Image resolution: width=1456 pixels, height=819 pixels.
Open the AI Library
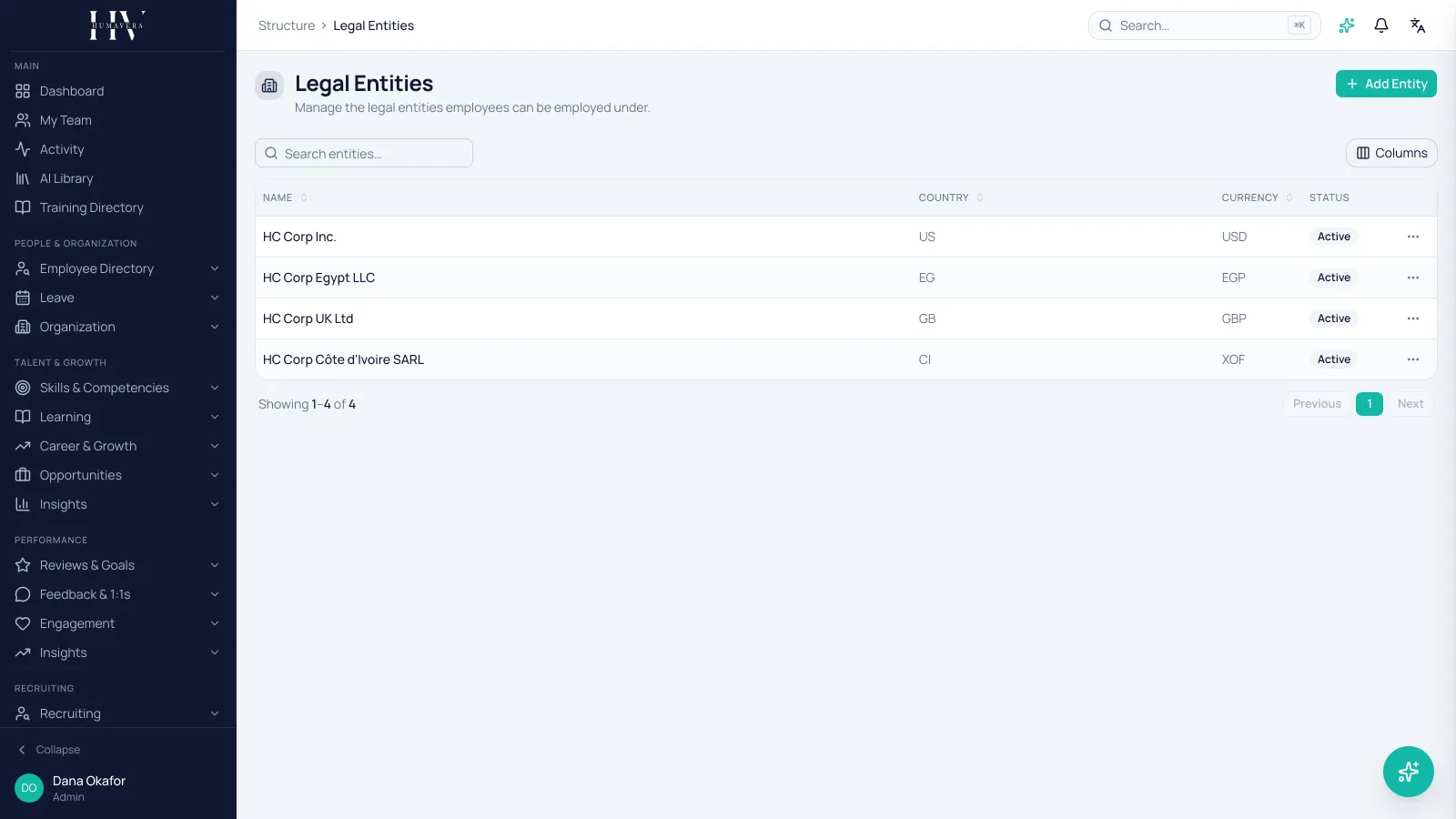pos(118,178)
